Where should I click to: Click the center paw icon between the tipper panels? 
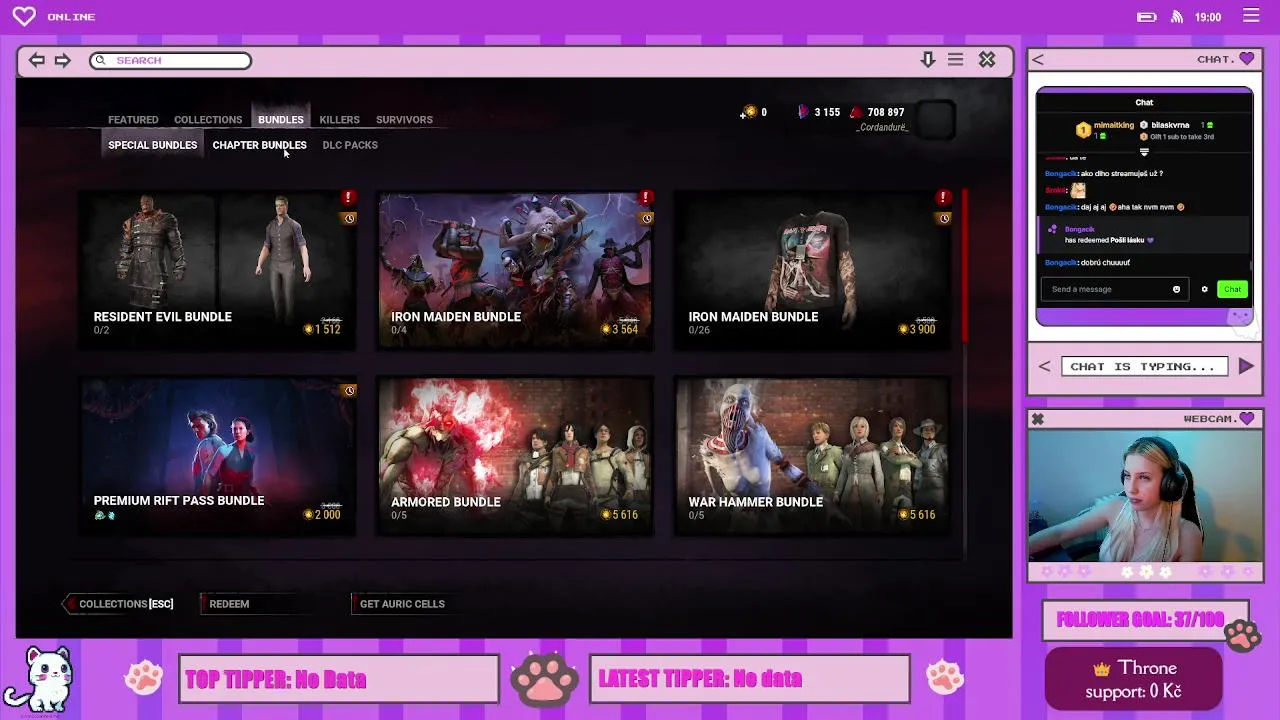544,679
